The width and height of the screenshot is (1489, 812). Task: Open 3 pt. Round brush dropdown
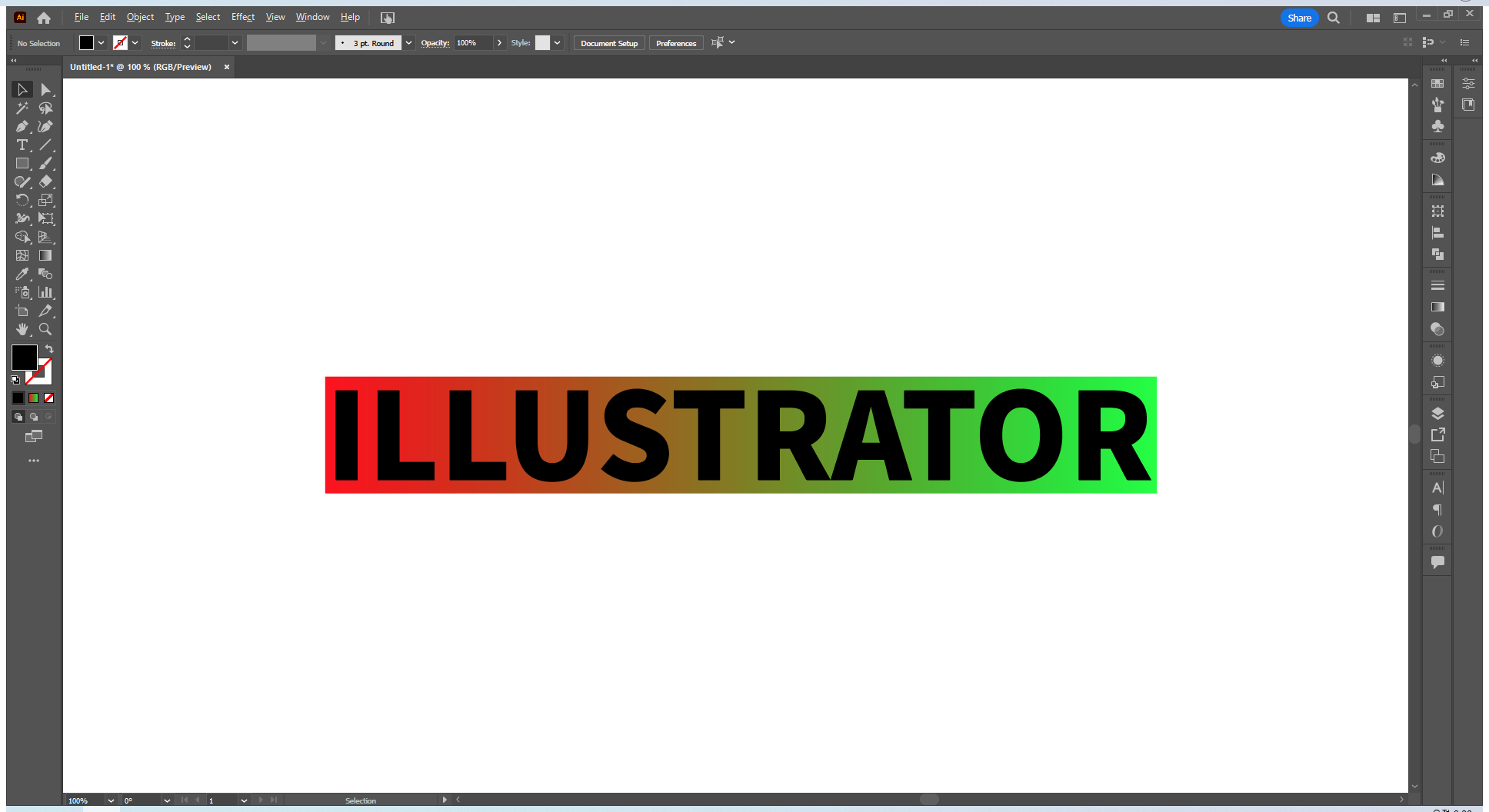pos(408,43)
